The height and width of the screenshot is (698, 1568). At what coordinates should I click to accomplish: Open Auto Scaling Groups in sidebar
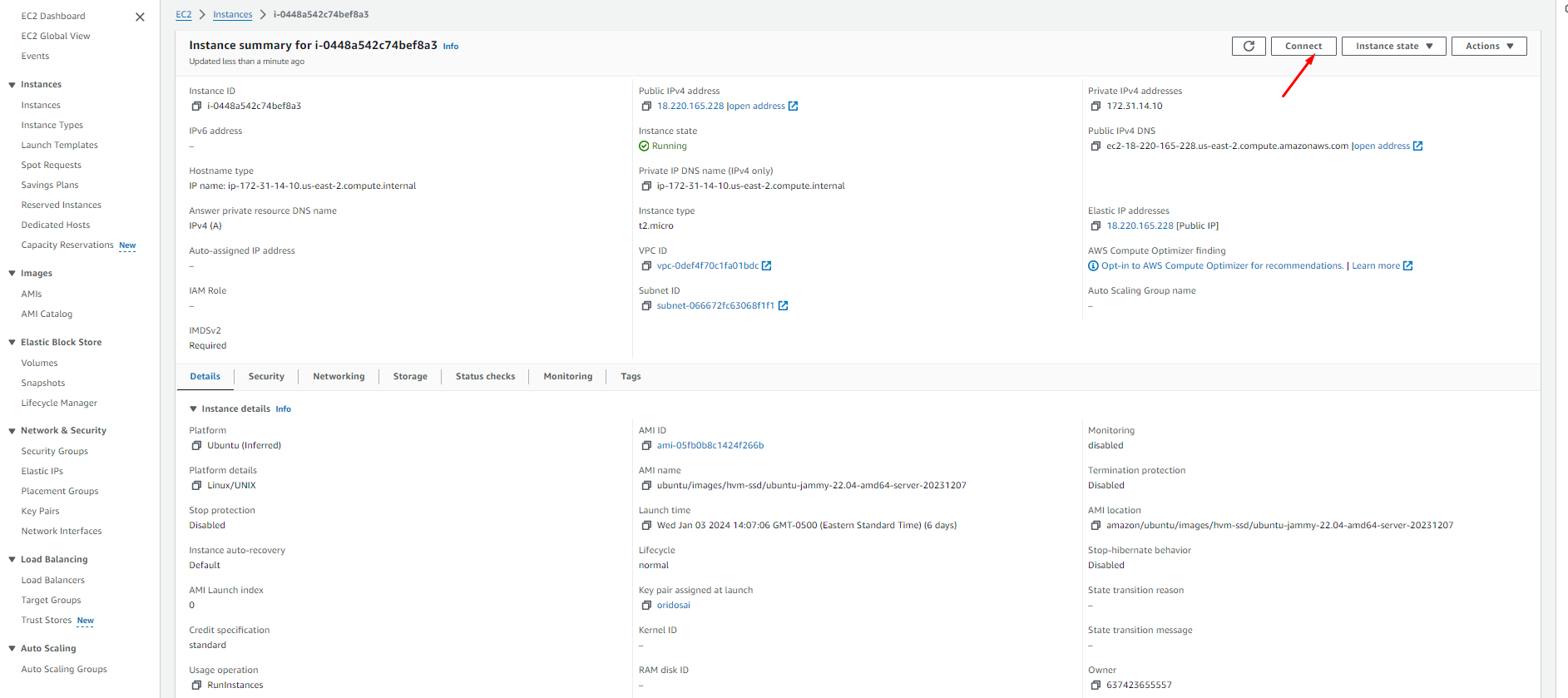pyautogui.click(x=64, y=670)
